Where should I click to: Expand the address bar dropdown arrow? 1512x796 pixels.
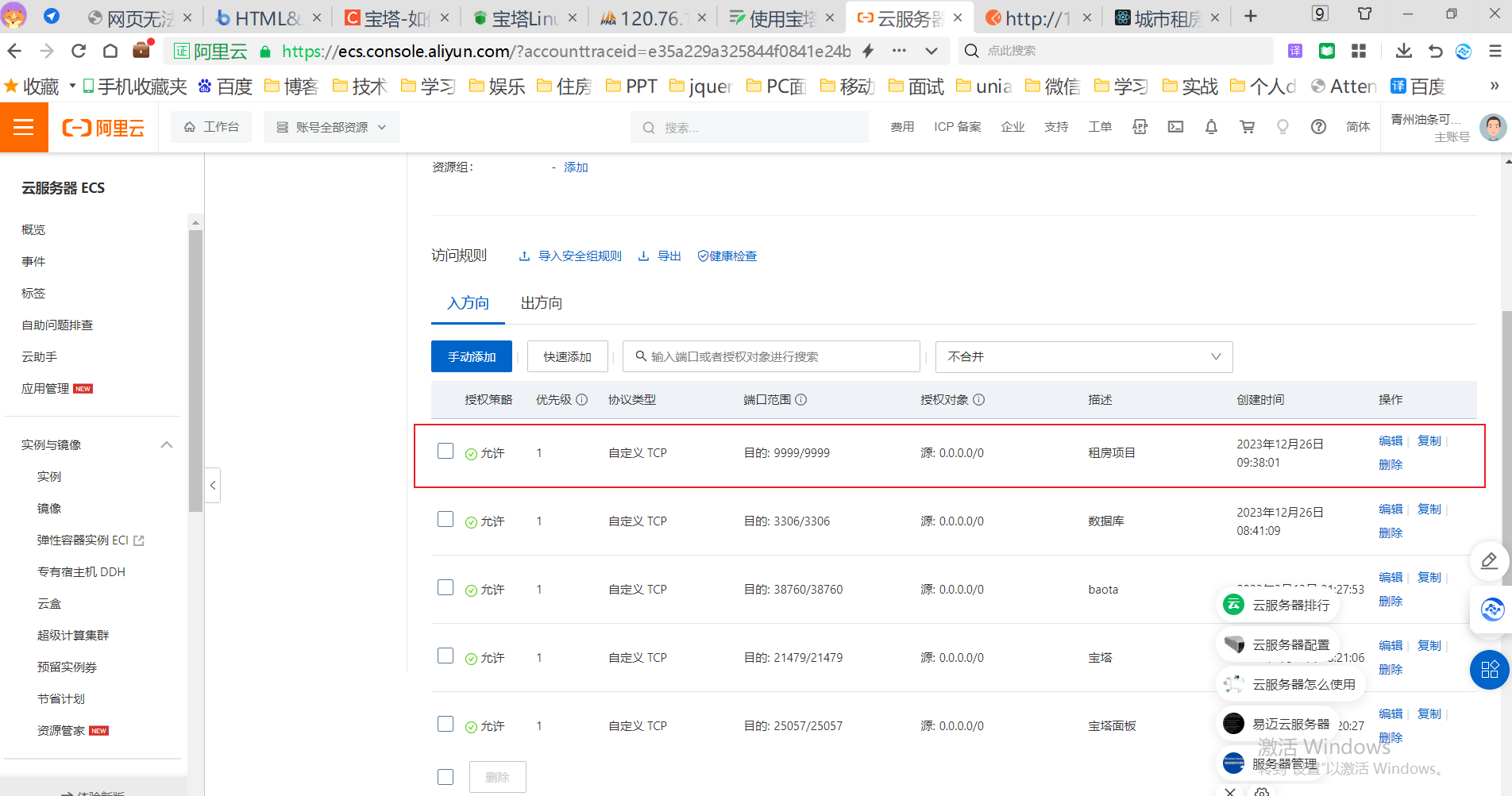(x=931, y=51)
